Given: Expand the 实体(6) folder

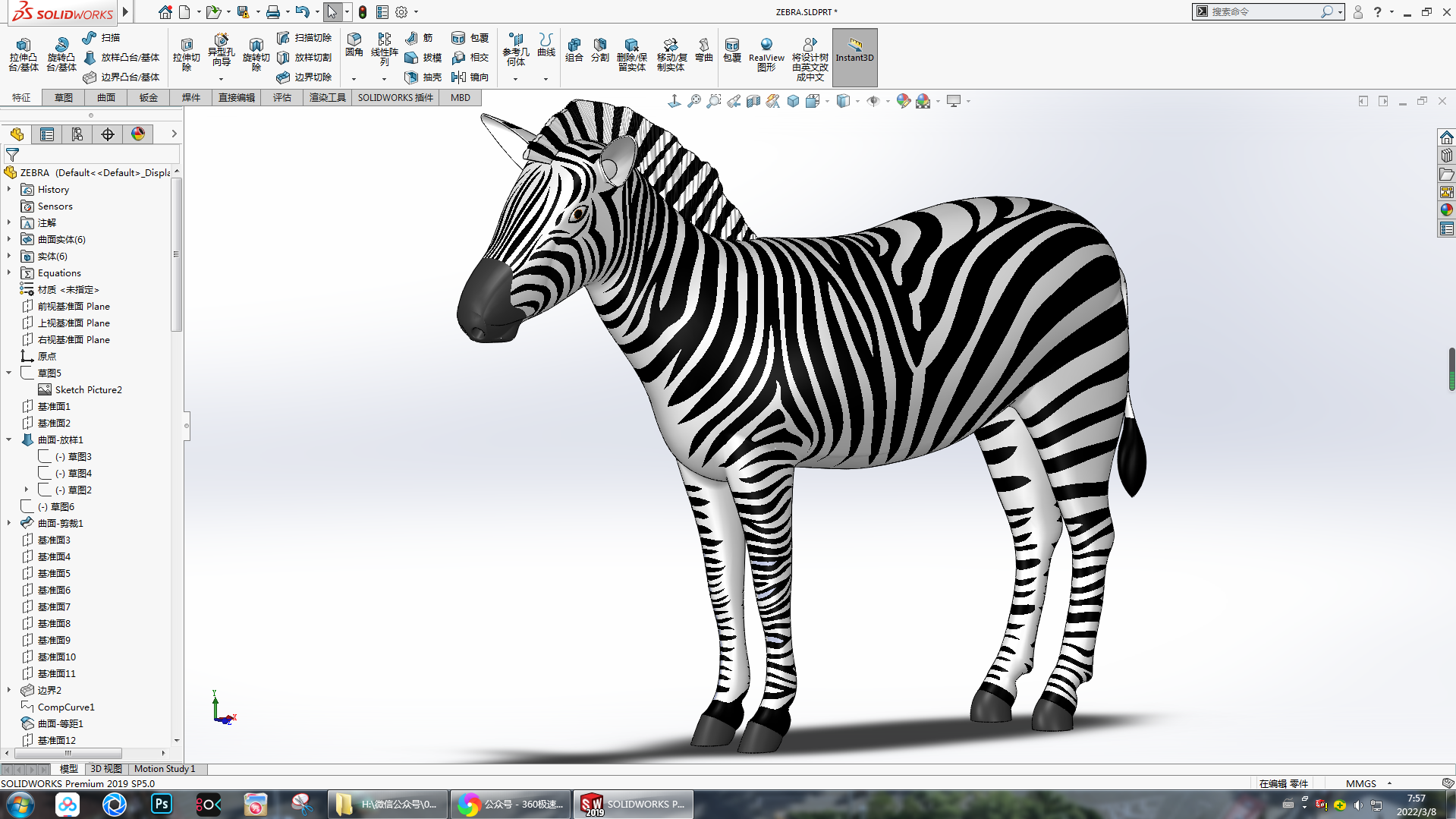Looking at the screenshot, I should [x=9, y=257].
